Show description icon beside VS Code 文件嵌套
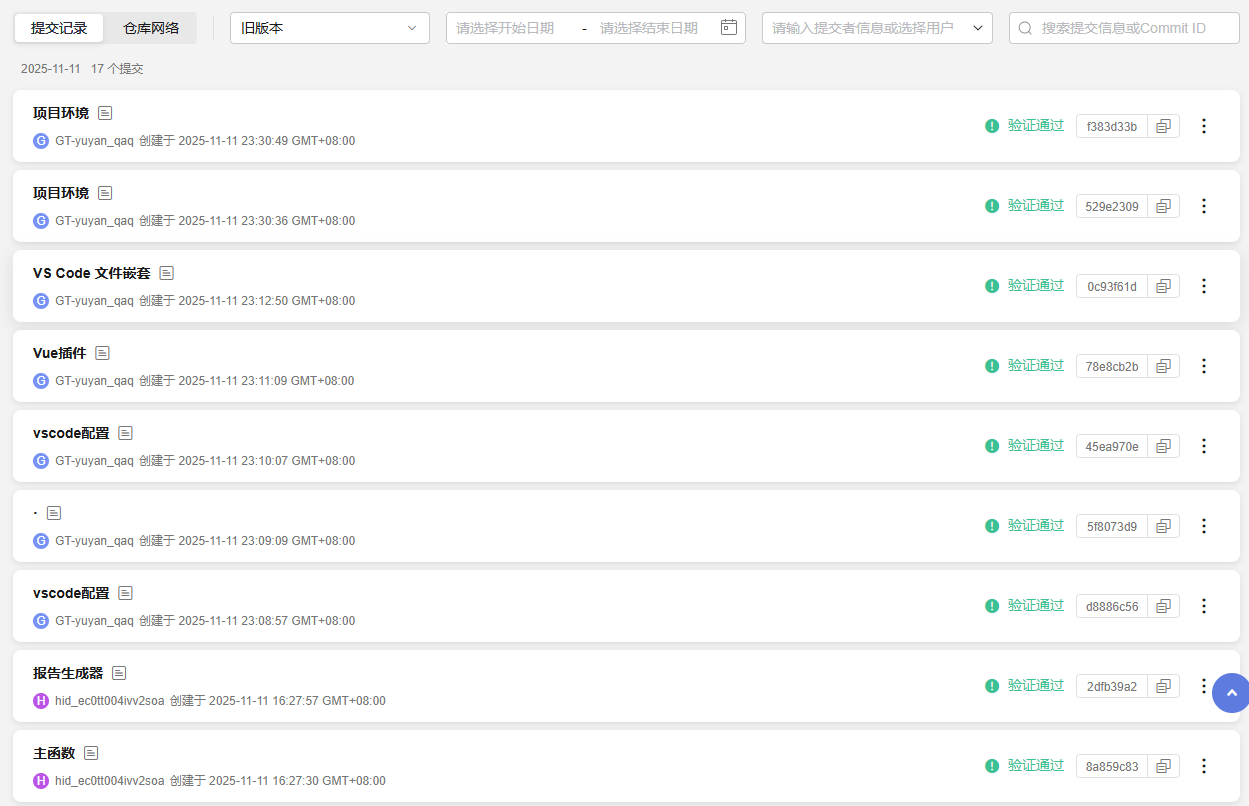The image size is (1249, 806). click(167, 273)
